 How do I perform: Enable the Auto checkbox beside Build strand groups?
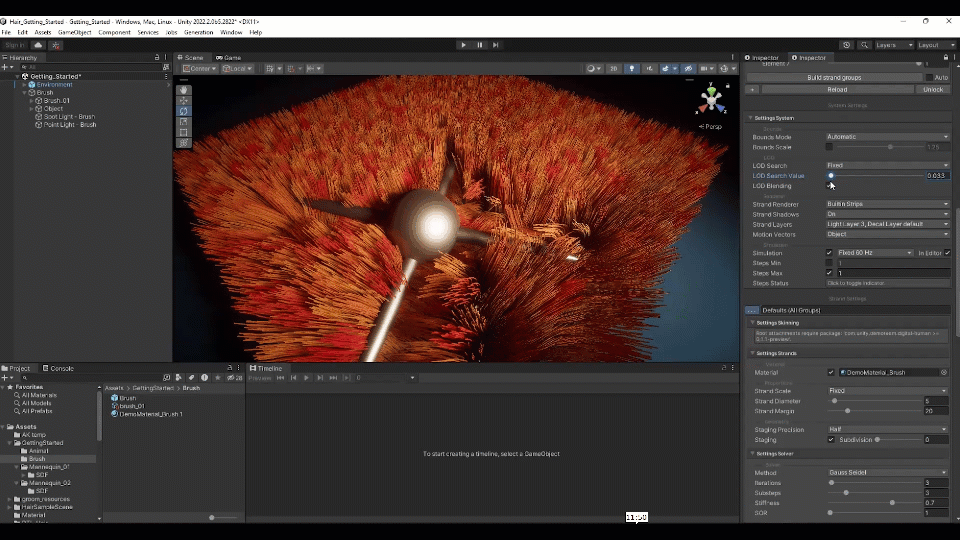[929, 77]
